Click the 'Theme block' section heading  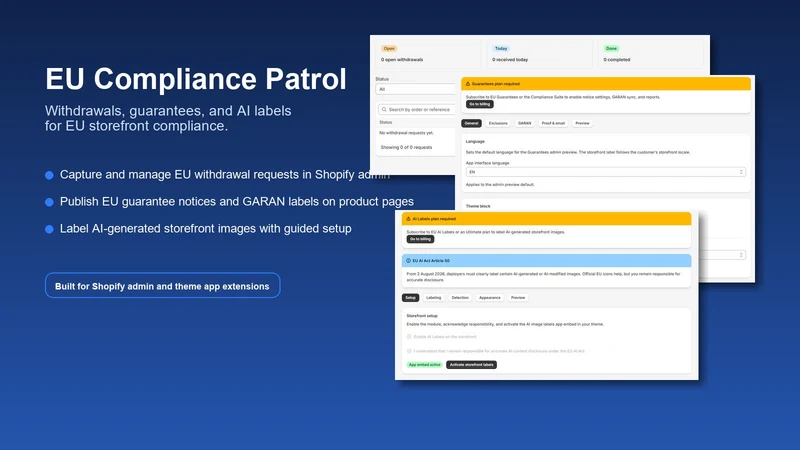click(478, 206)
